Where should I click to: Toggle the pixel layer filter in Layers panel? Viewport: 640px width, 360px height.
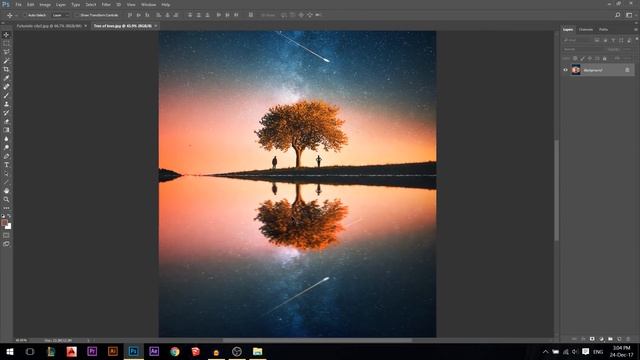(597, 40)
